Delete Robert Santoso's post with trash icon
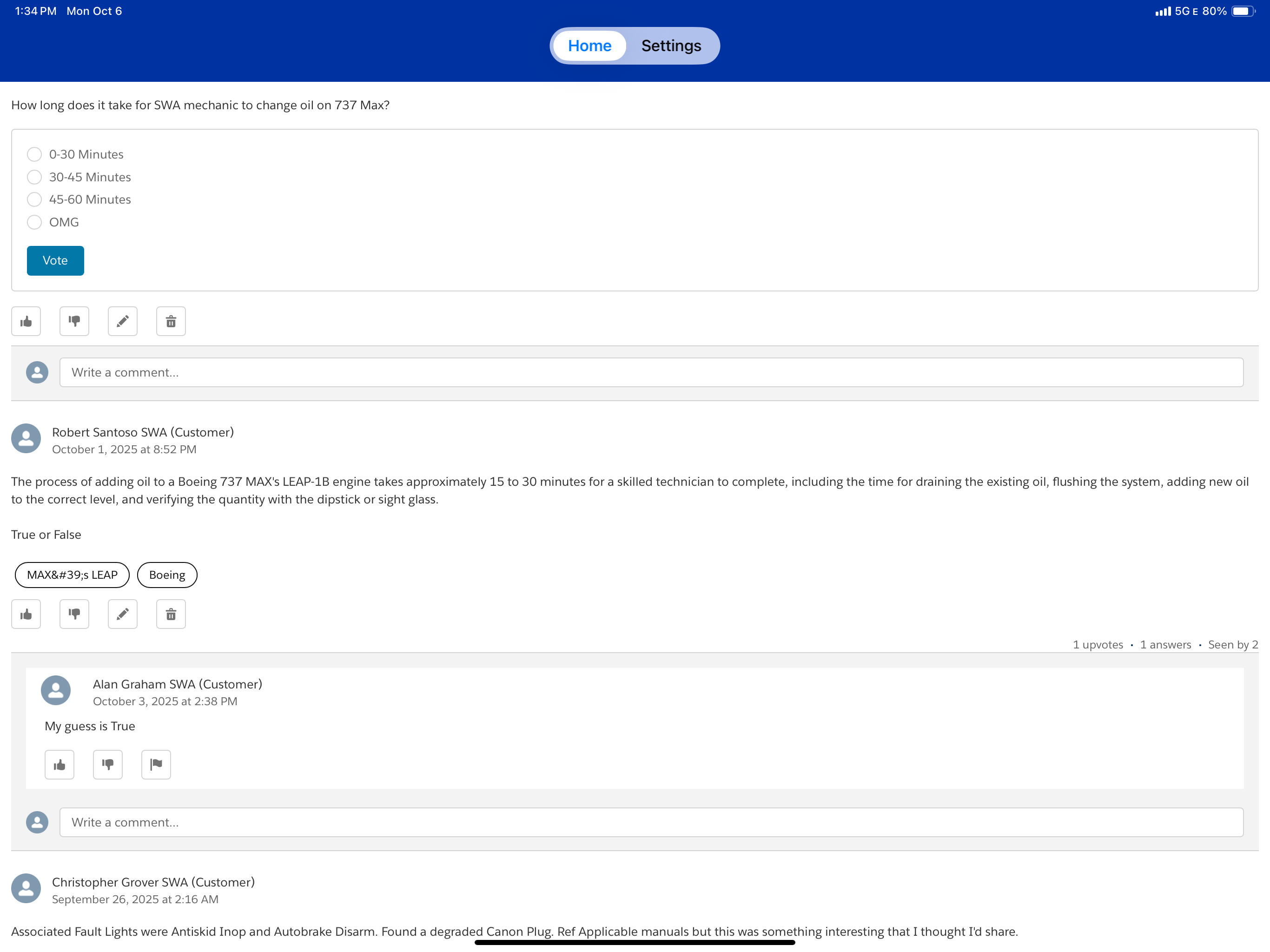Image resolution: width=1270 pixels, height=952 pixels. tap(171, 615)
